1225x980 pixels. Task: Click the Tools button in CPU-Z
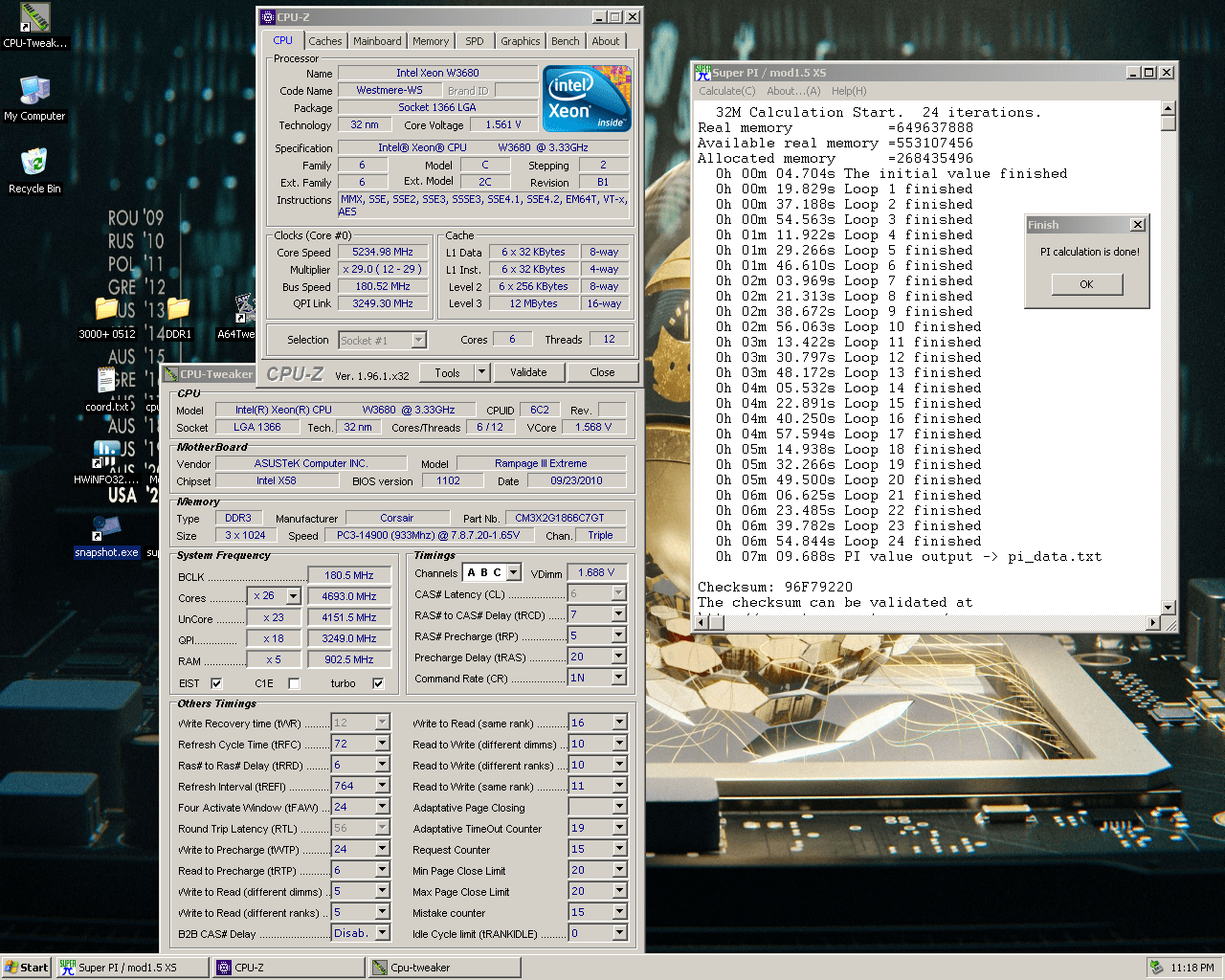coord(448,372)
